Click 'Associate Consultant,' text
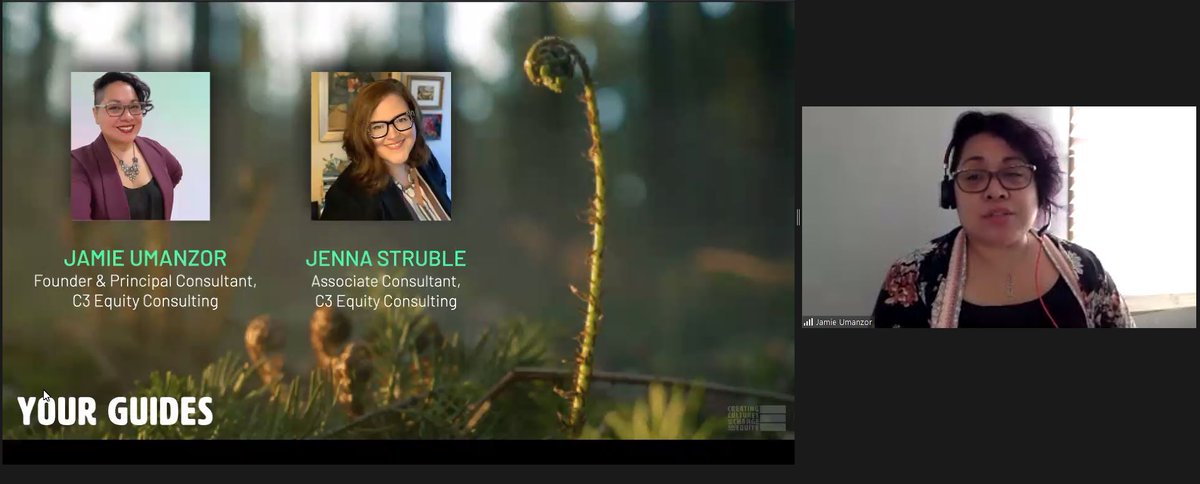 click(x=386, y=281)
